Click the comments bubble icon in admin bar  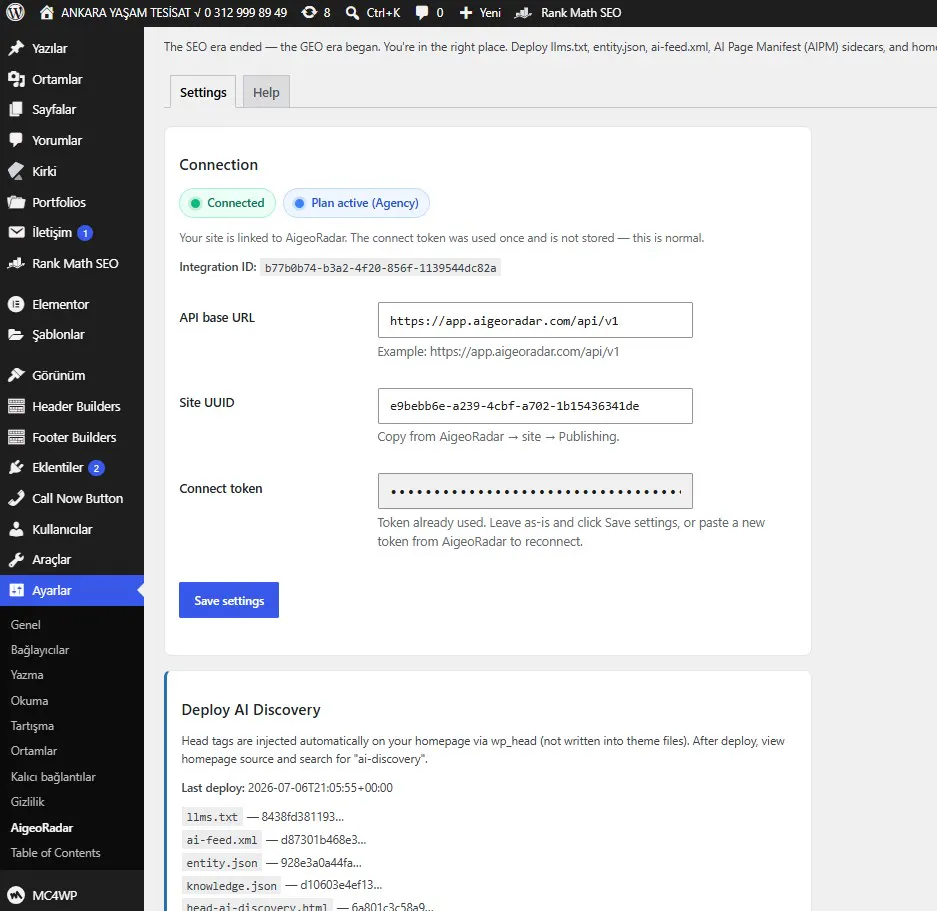coord(422,13)
